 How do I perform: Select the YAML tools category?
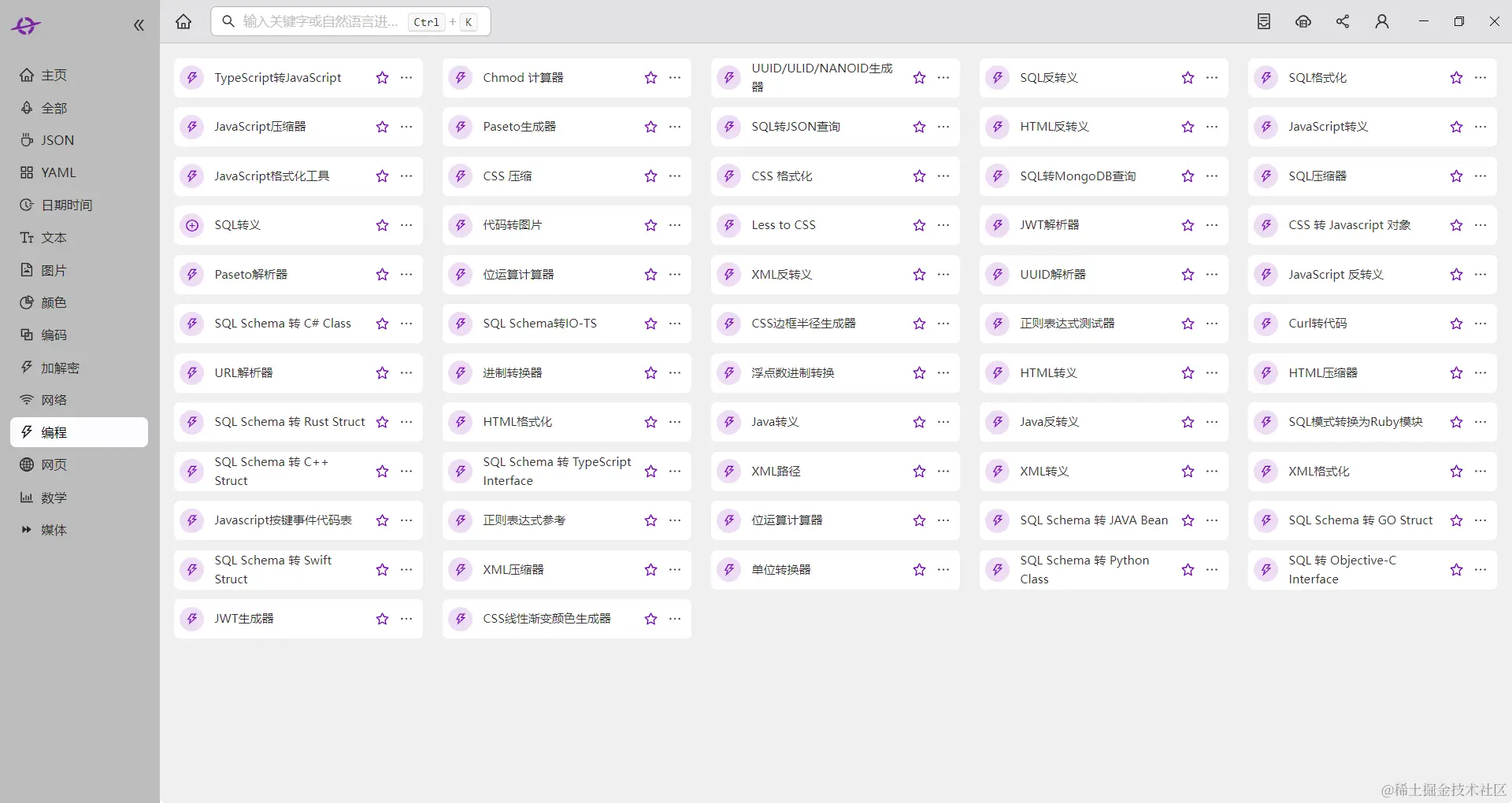coord(57,172)
